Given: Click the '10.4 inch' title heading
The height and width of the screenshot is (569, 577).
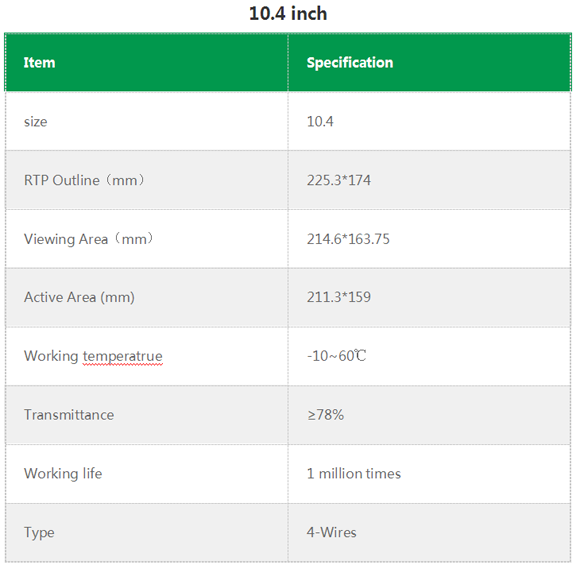Looking at the screenshot, I should point(288,14).
